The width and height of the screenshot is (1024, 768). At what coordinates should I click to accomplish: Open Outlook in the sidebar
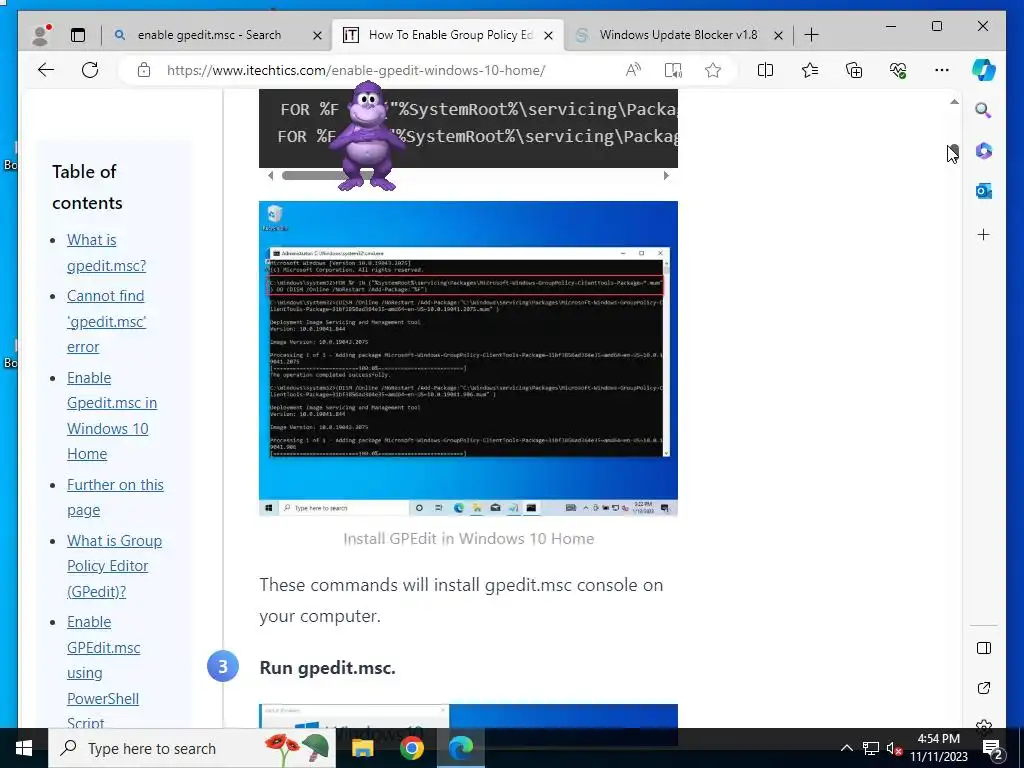[x=984, y=191]
